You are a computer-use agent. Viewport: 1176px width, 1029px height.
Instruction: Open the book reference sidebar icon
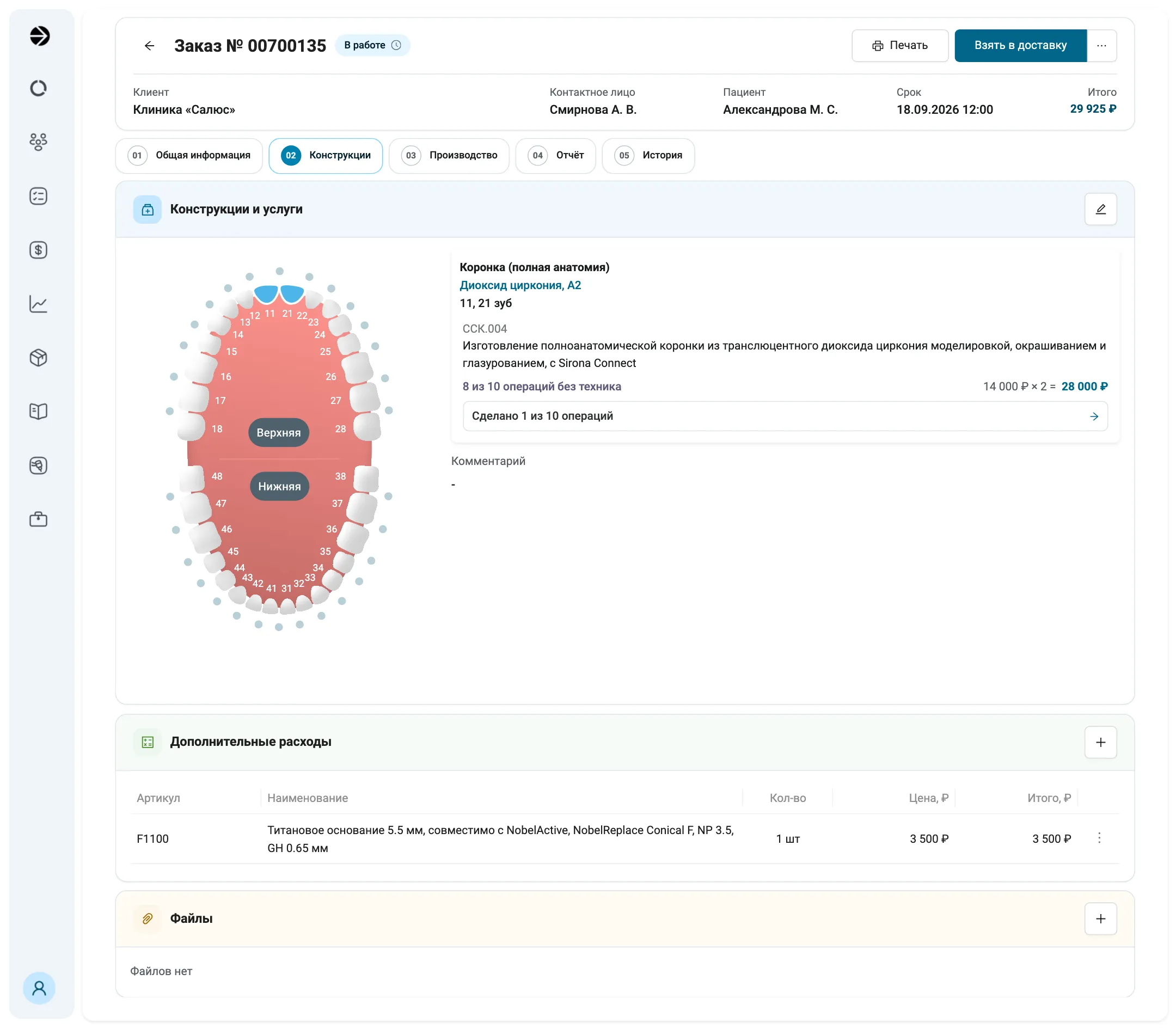pyautogui.click(x=39, y=411)
